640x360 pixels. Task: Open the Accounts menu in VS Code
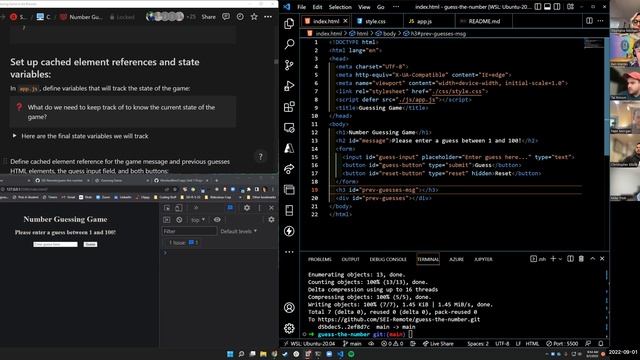click(289, 307)
